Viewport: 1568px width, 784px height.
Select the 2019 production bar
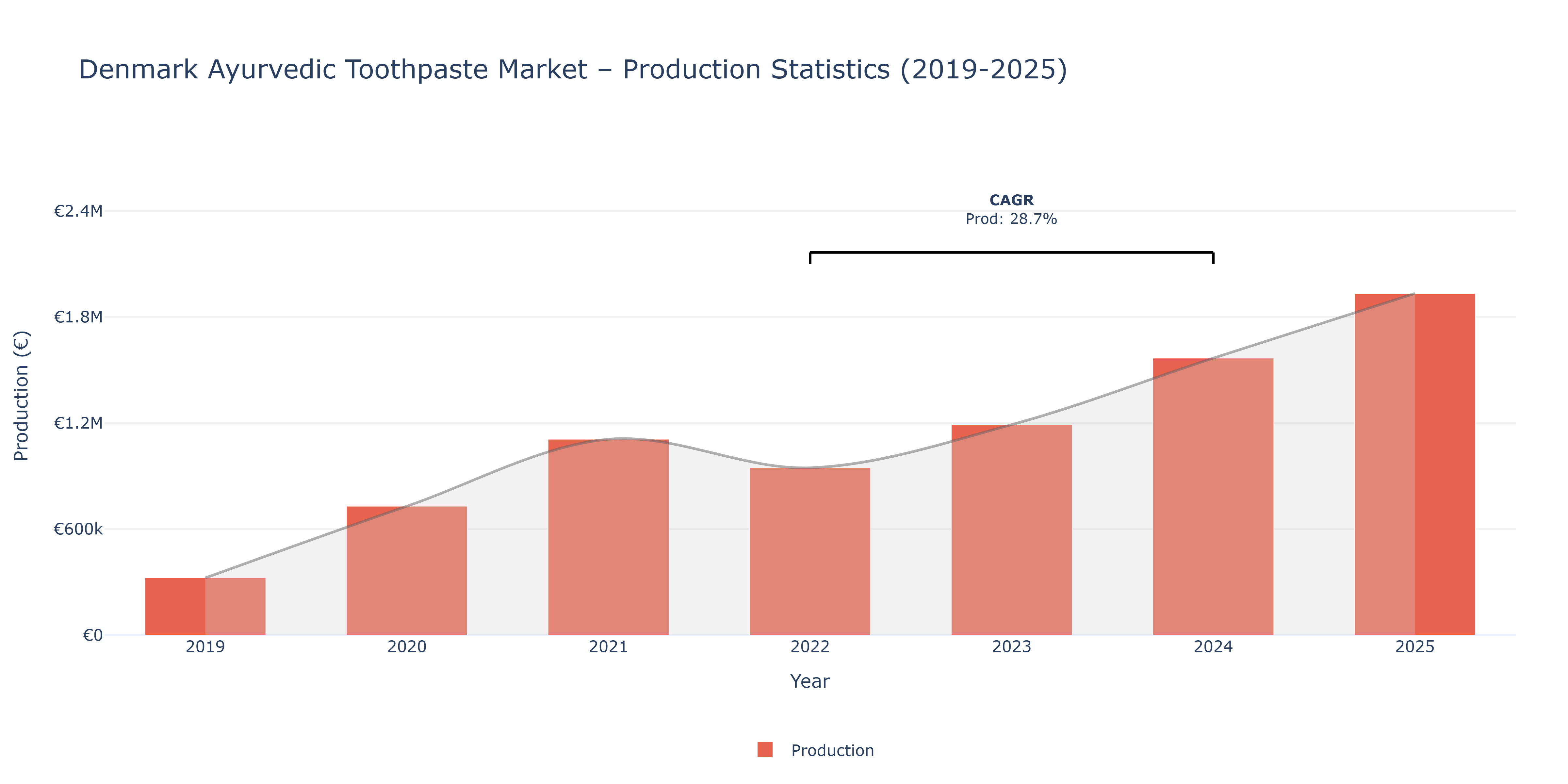205,606
